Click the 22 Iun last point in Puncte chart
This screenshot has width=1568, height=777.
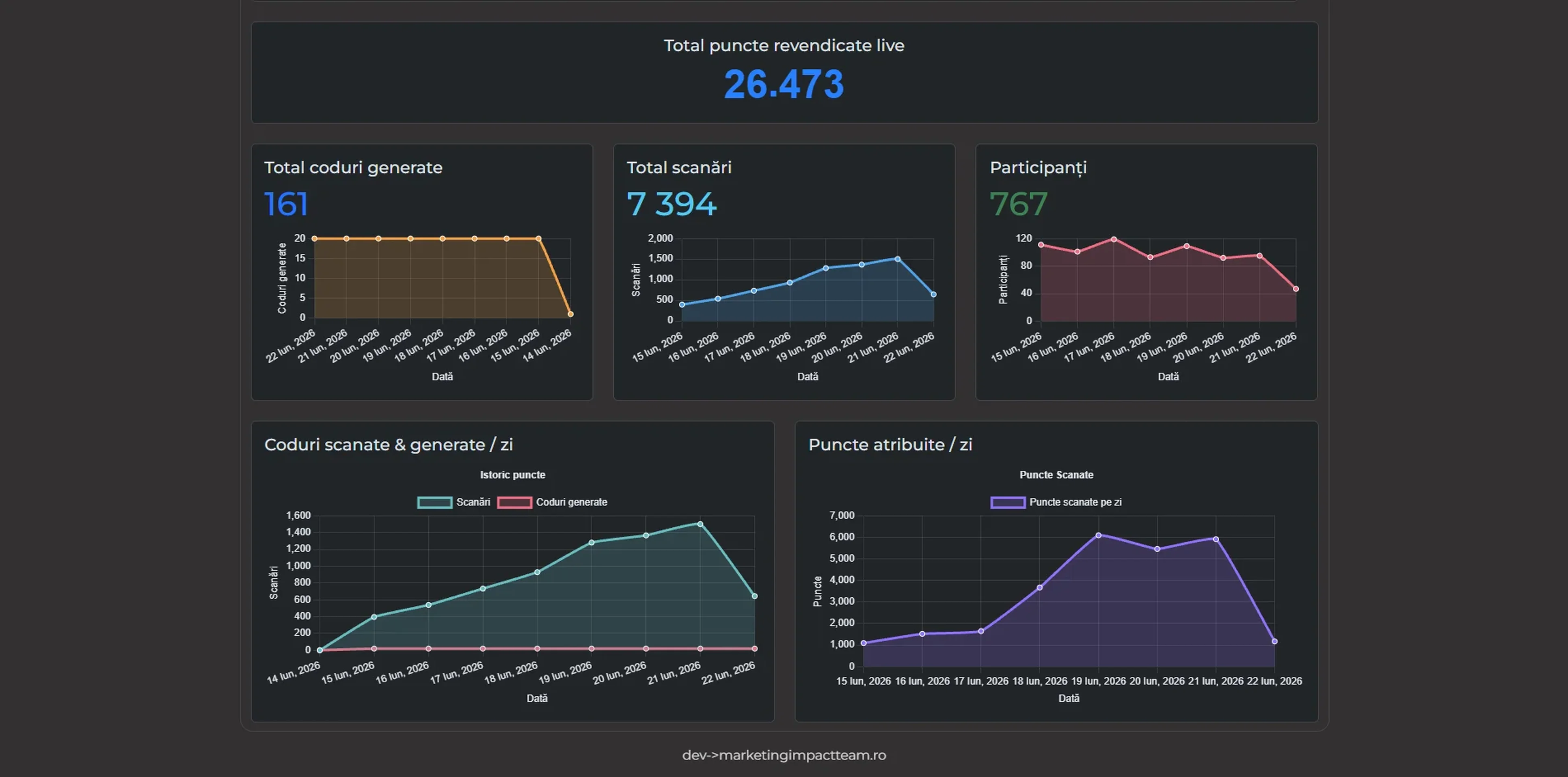tap(1274, 641)
